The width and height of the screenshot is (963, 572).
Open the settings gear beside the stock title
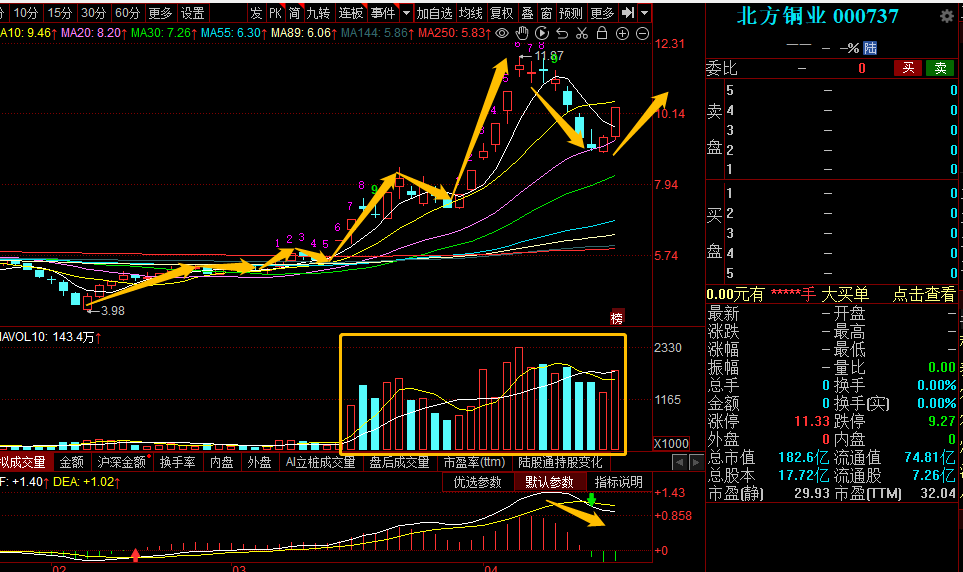pos(946,17)
